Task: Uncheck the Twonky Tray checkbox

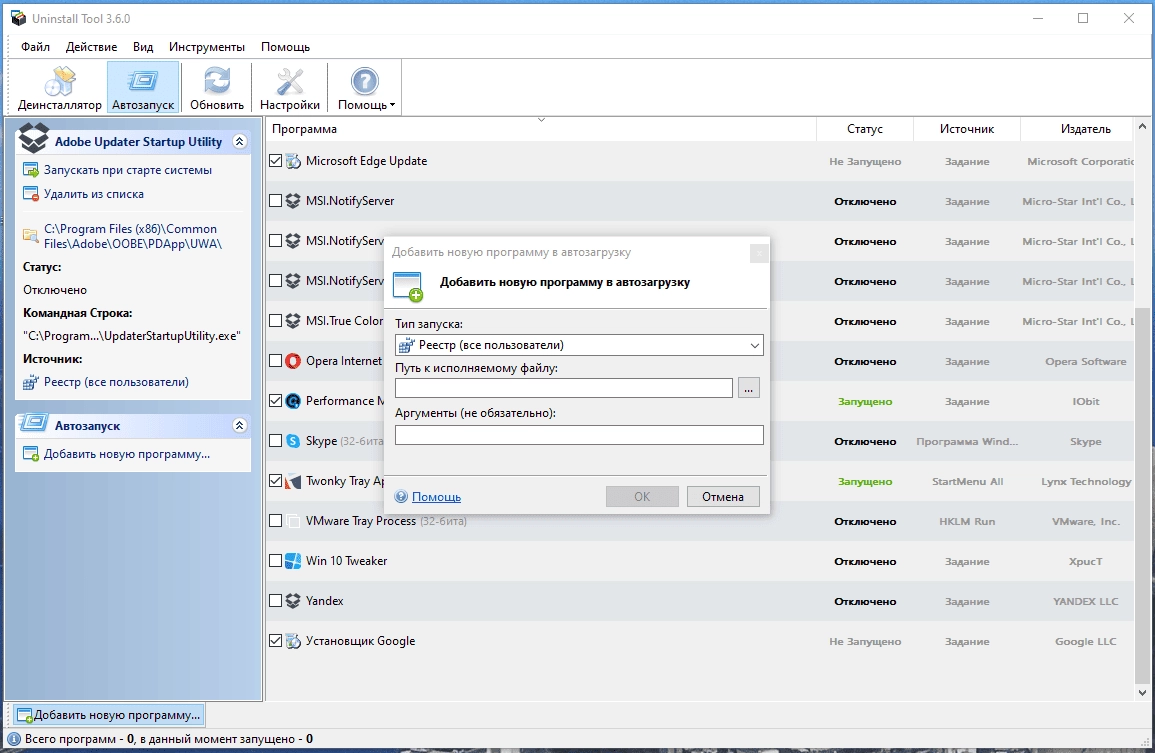Action: tap(275, 480)
